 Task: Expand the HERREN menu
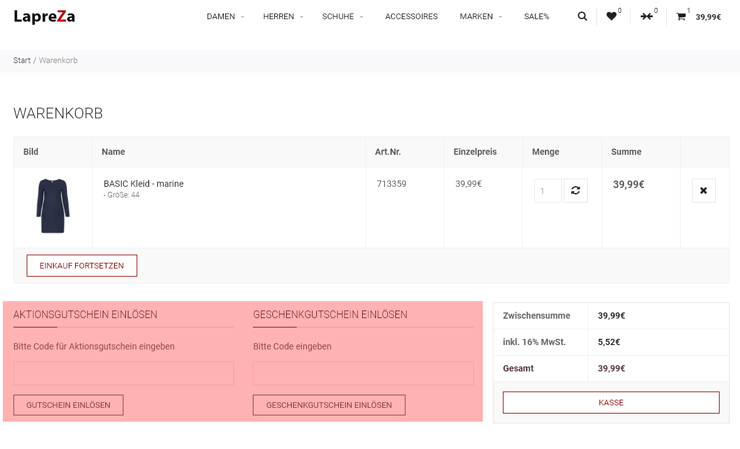point(283,17)
